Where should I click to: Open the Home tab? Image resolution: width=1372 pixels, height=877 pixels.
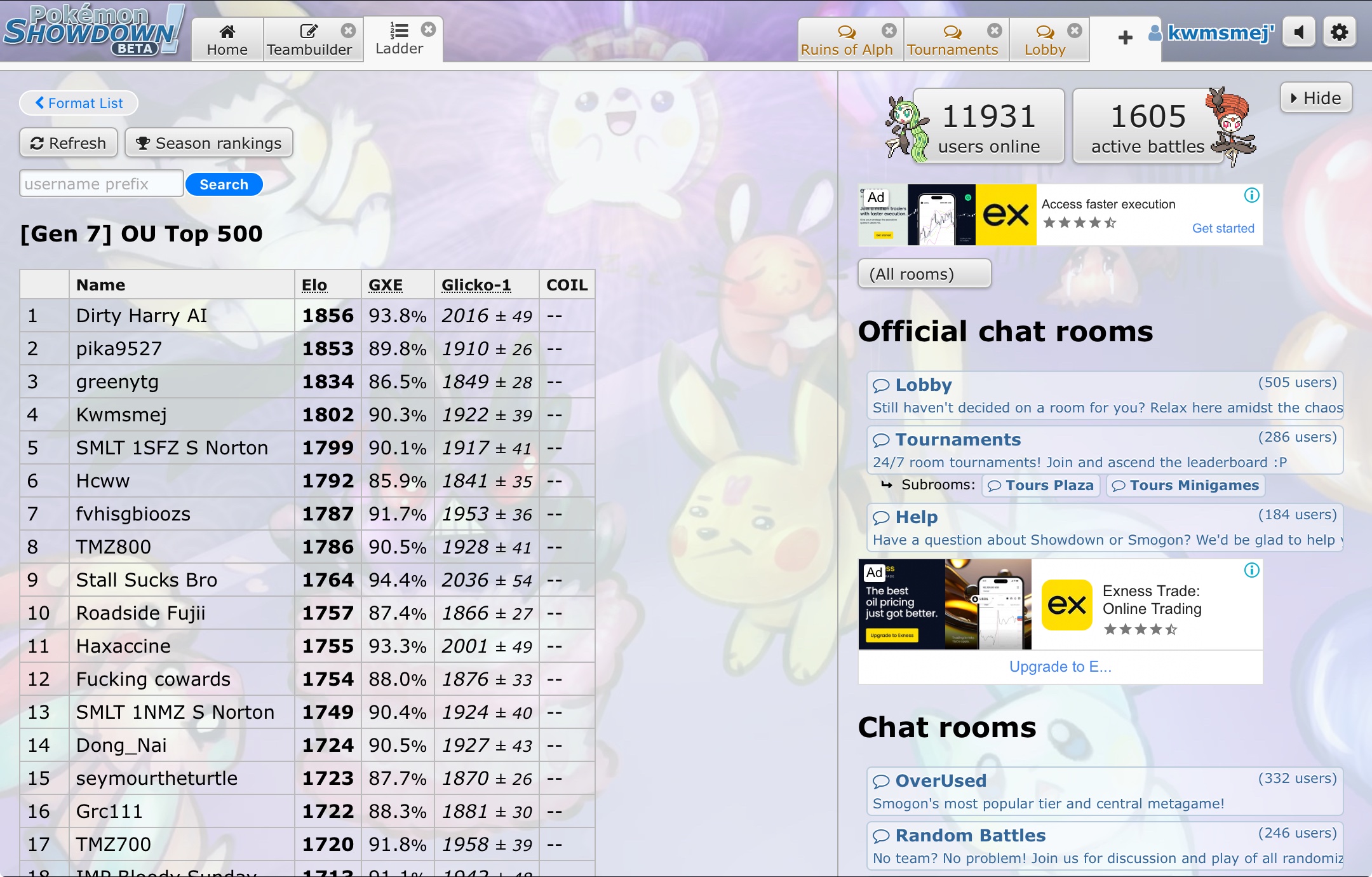(227, 40)
